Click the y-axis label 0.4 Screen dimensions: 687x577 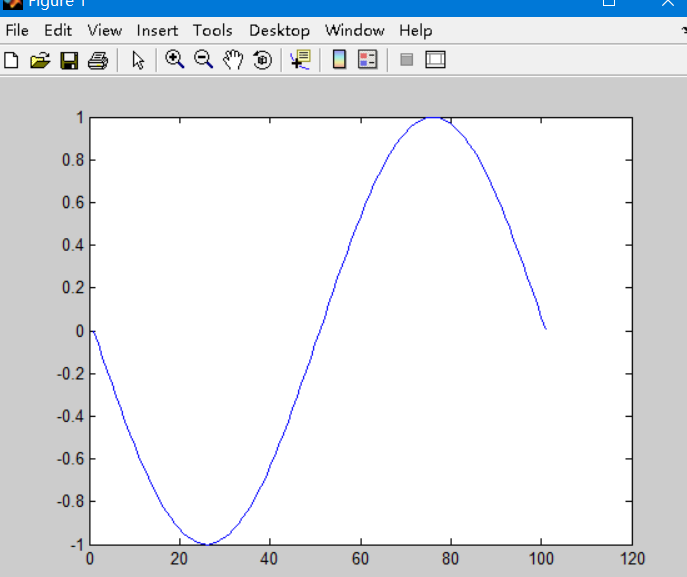(x=73, y=245)
